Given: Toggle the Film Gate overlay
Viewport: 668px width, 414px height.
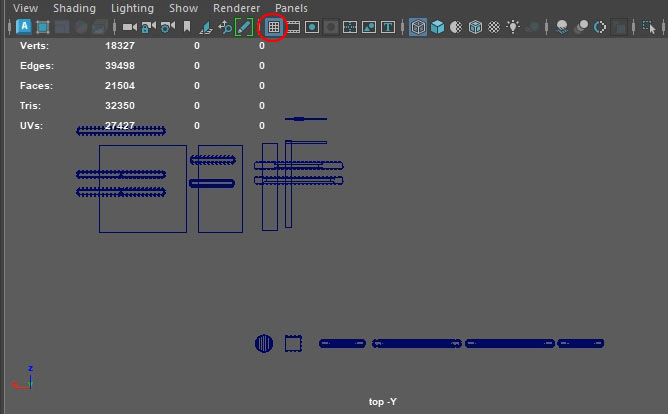Looking at the screenshot, I should 293,27.
